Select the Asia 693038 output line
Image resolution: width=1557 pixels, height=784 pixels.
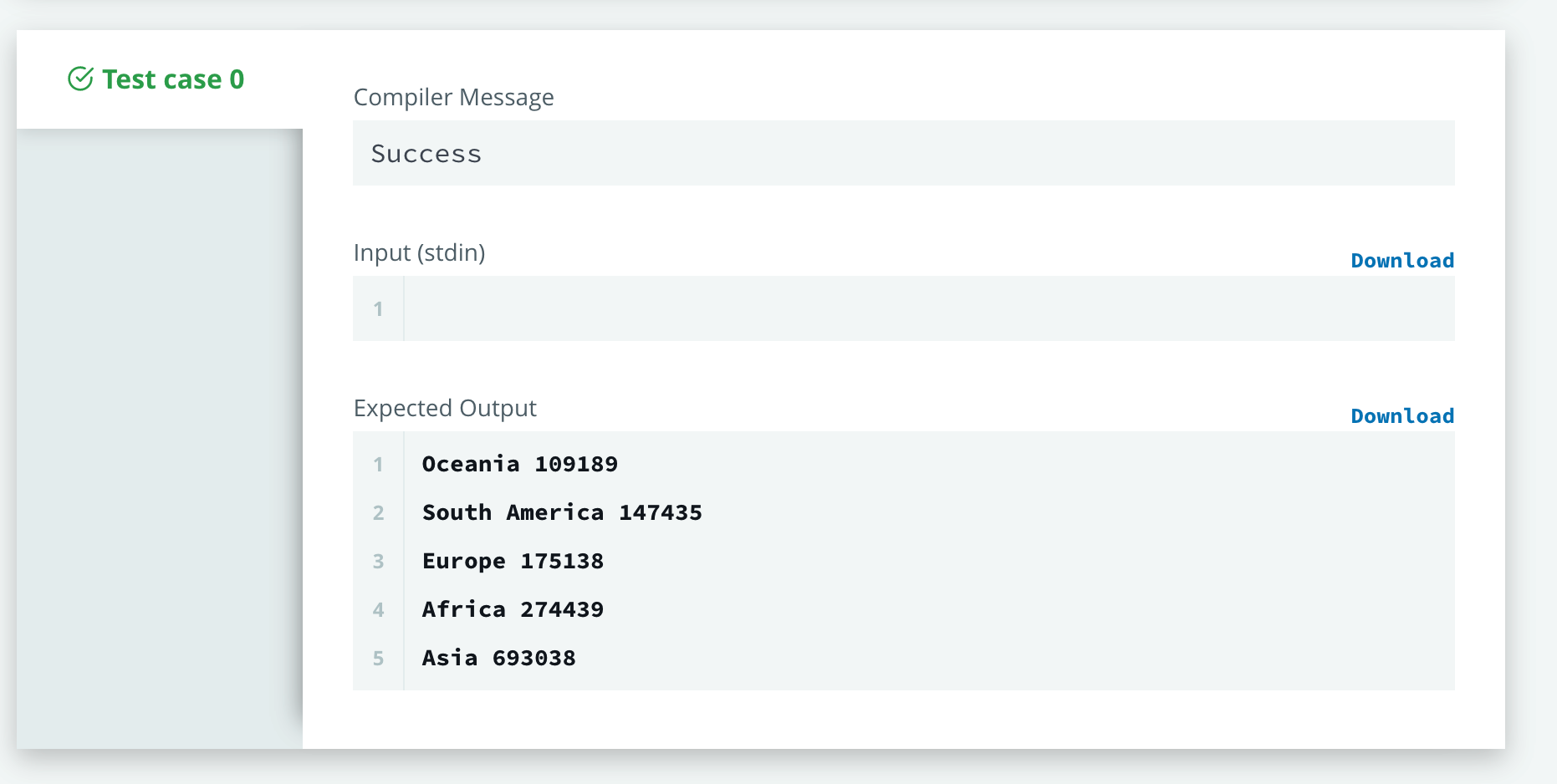498,658
